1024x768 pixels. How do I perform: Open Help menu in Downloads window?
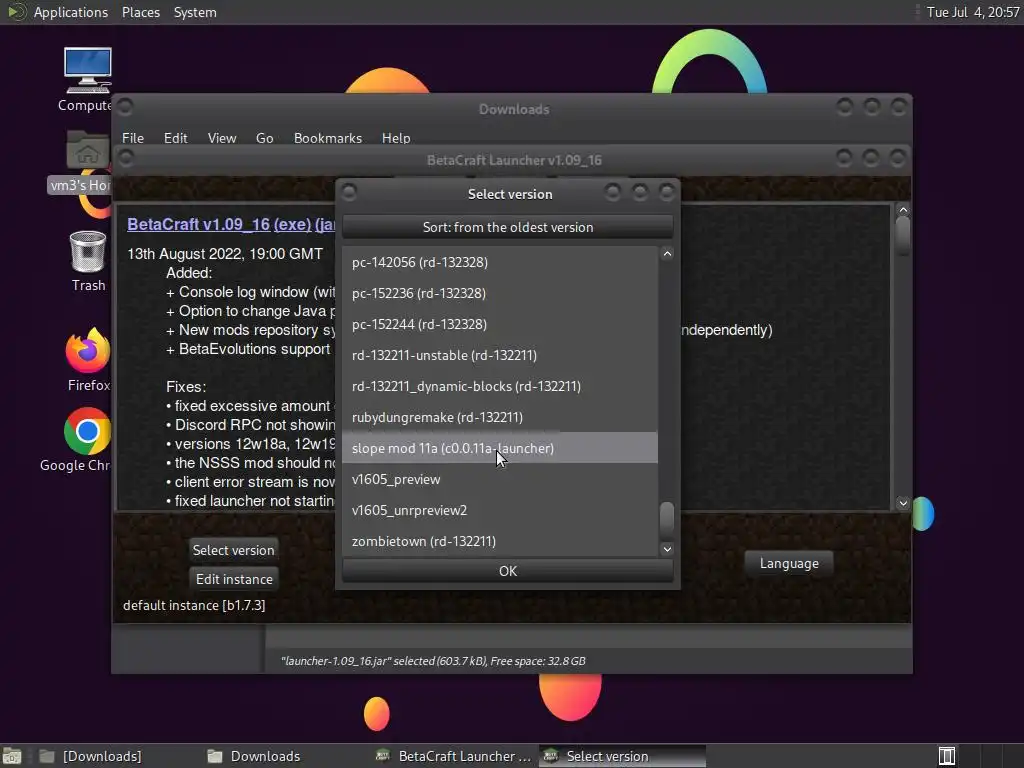coord(396,138)
